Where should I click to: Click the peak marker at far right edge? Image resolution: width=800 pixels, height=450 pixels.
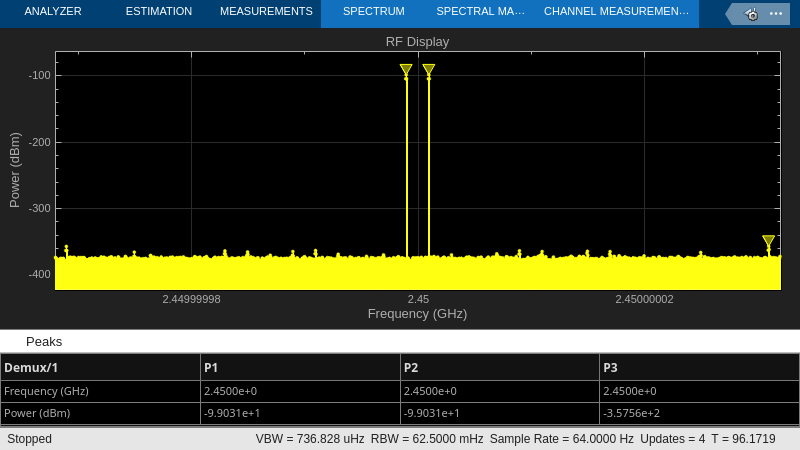[x=768, y=241]
